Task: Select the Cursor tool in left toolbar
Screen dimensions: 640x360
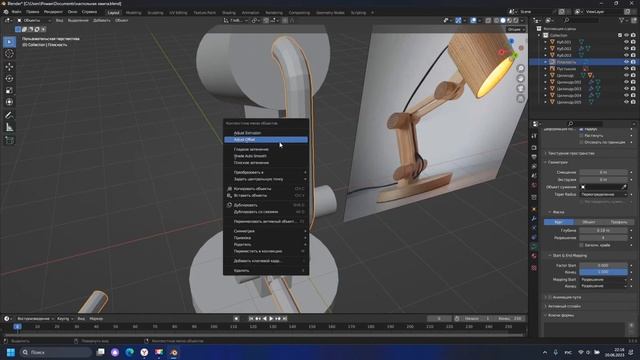Action: [x=9, y=53]
